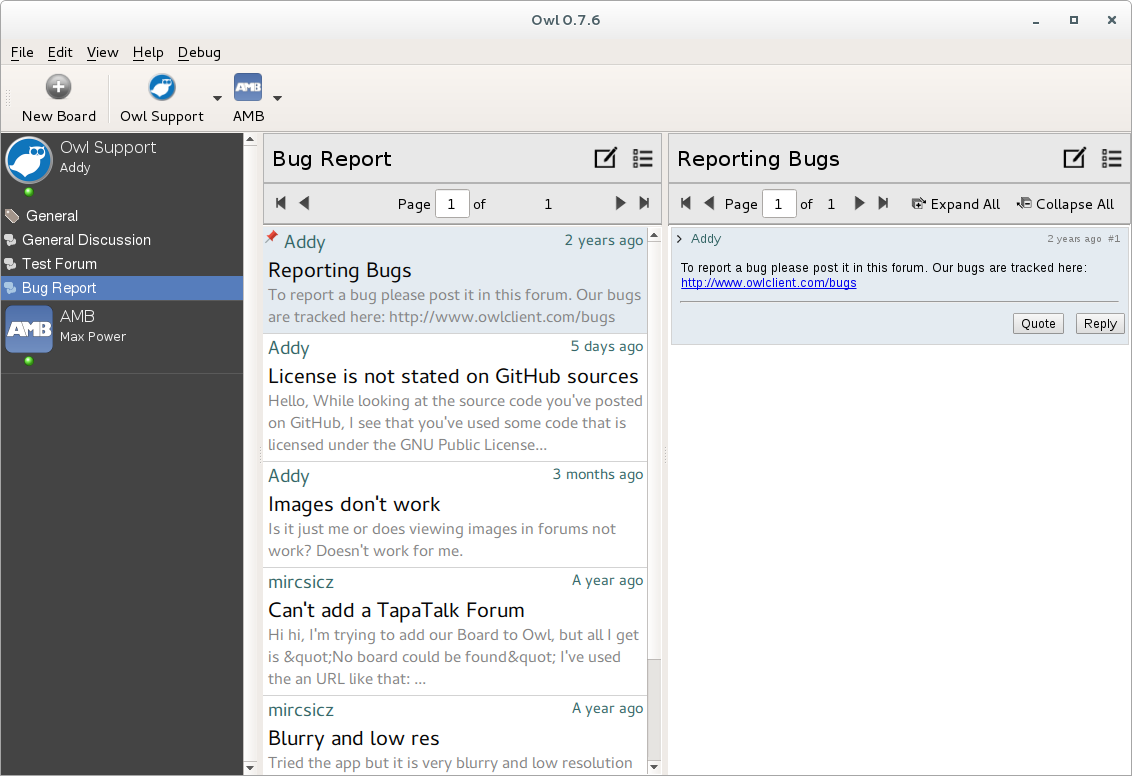Open the Test Forum entry
This screenshot has width=1132, height=776.
point(122,263)
